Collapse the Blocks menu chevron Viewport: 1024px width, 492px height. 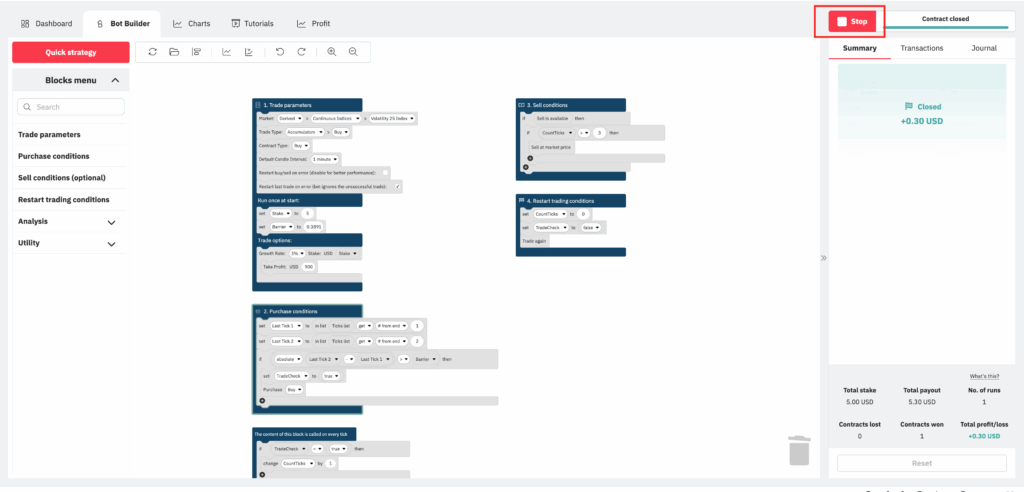pyautogui.click(x=116, y=80)
